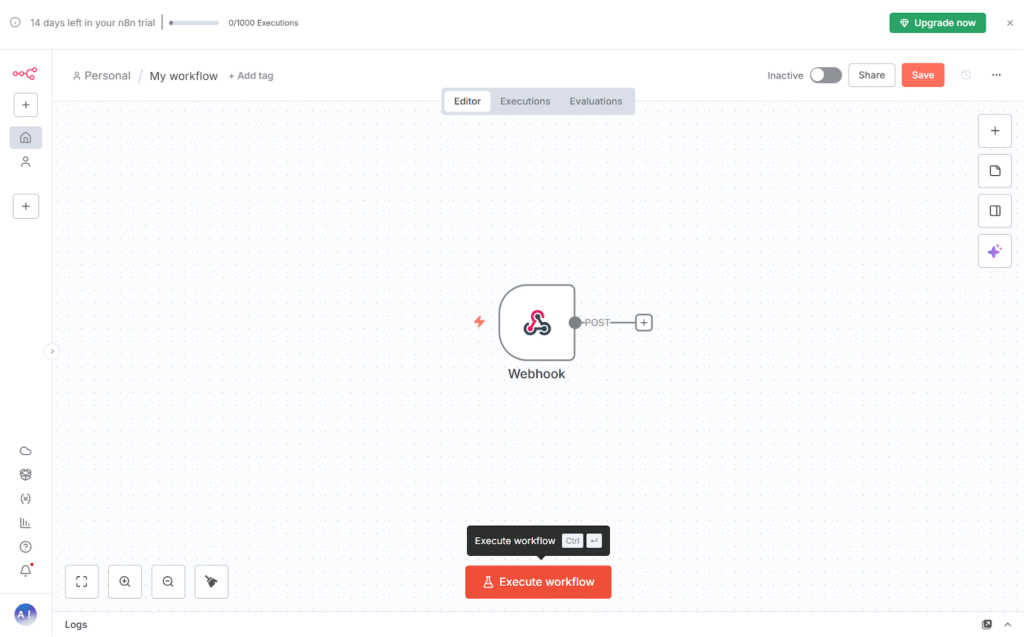Zoom in on the workflow canvas
The image size is (1024, 637).
click(125, 581)
